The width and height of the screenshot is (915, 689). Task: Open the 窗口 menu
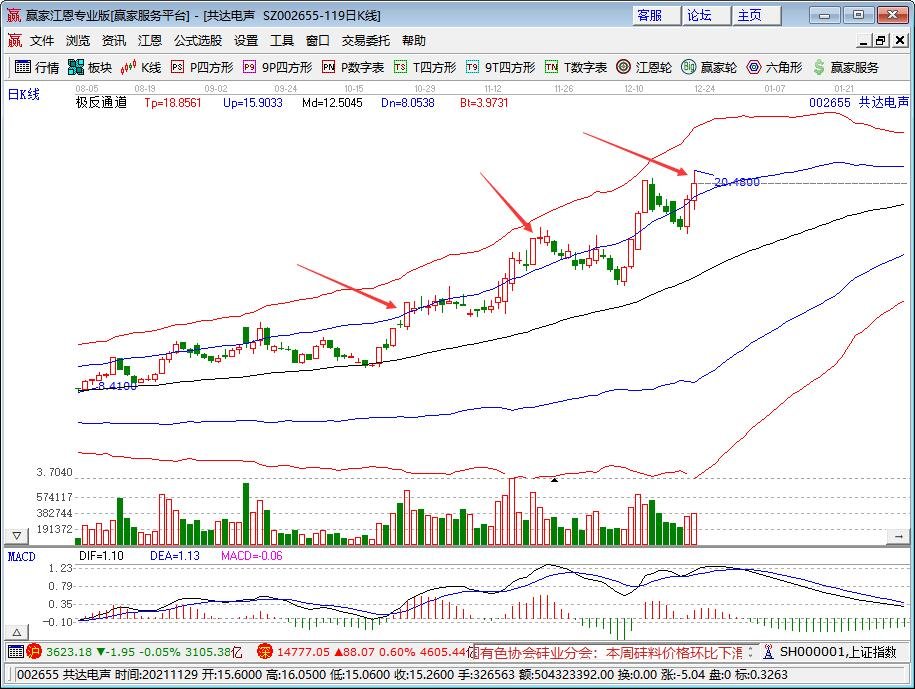point(317,41)
